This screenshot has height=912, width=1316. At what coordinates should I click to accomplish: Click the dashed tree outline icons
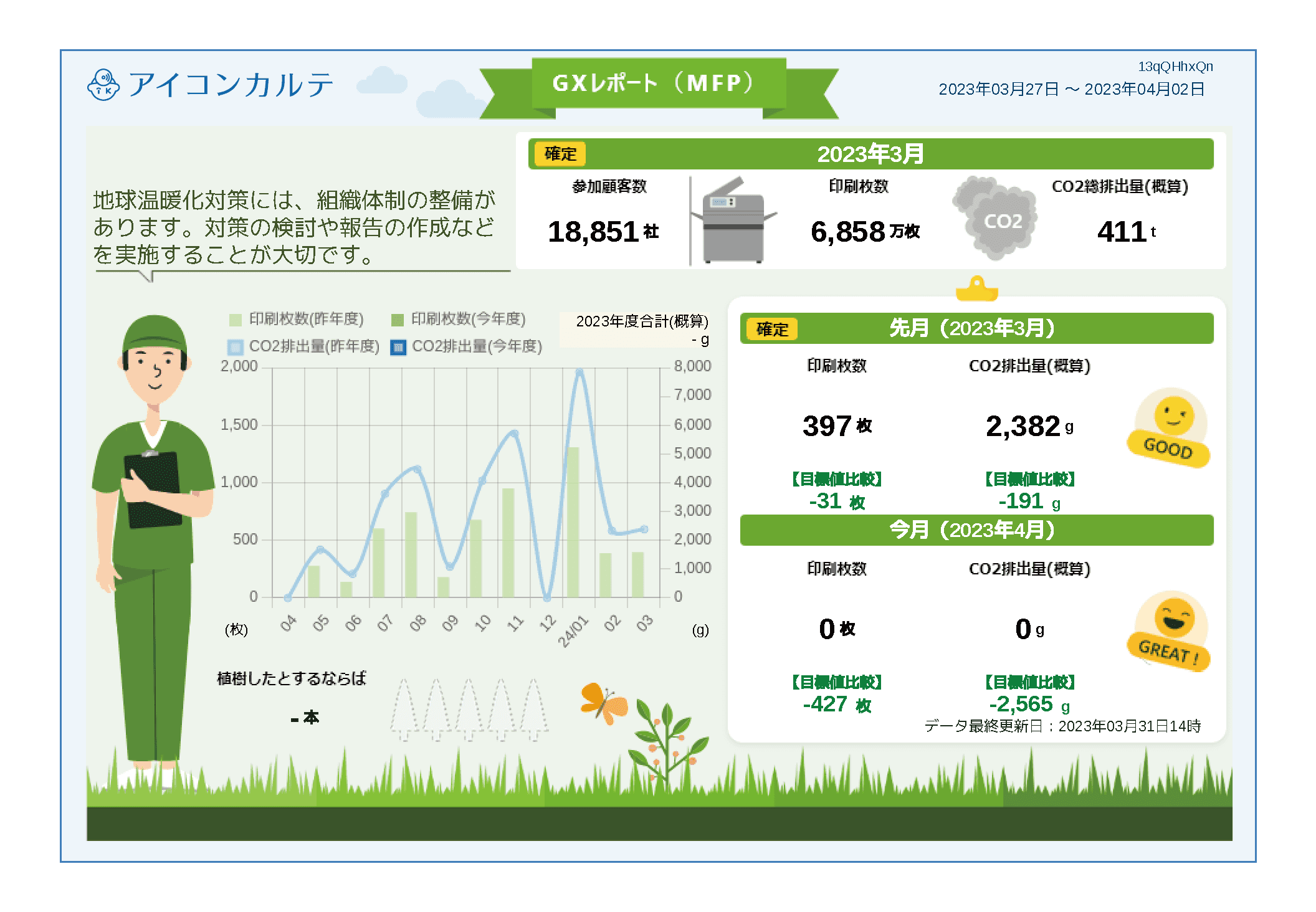tap(469, 710)
